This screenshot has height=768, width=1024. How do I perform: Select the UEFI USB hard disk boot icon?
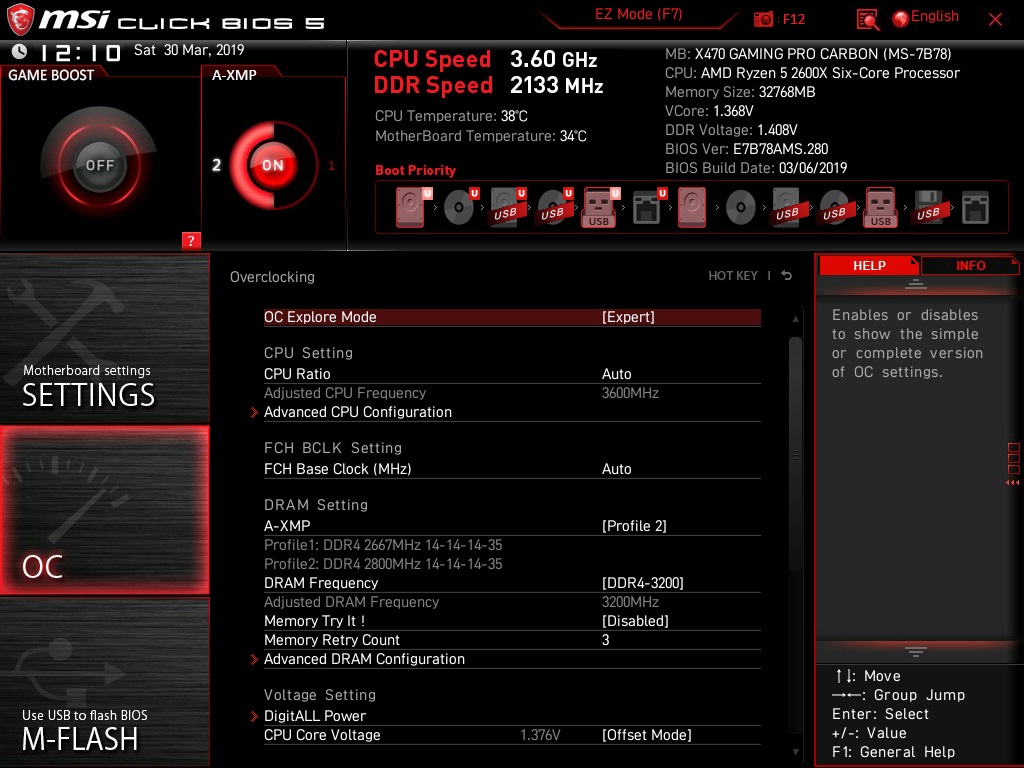[x=507, y=207]
